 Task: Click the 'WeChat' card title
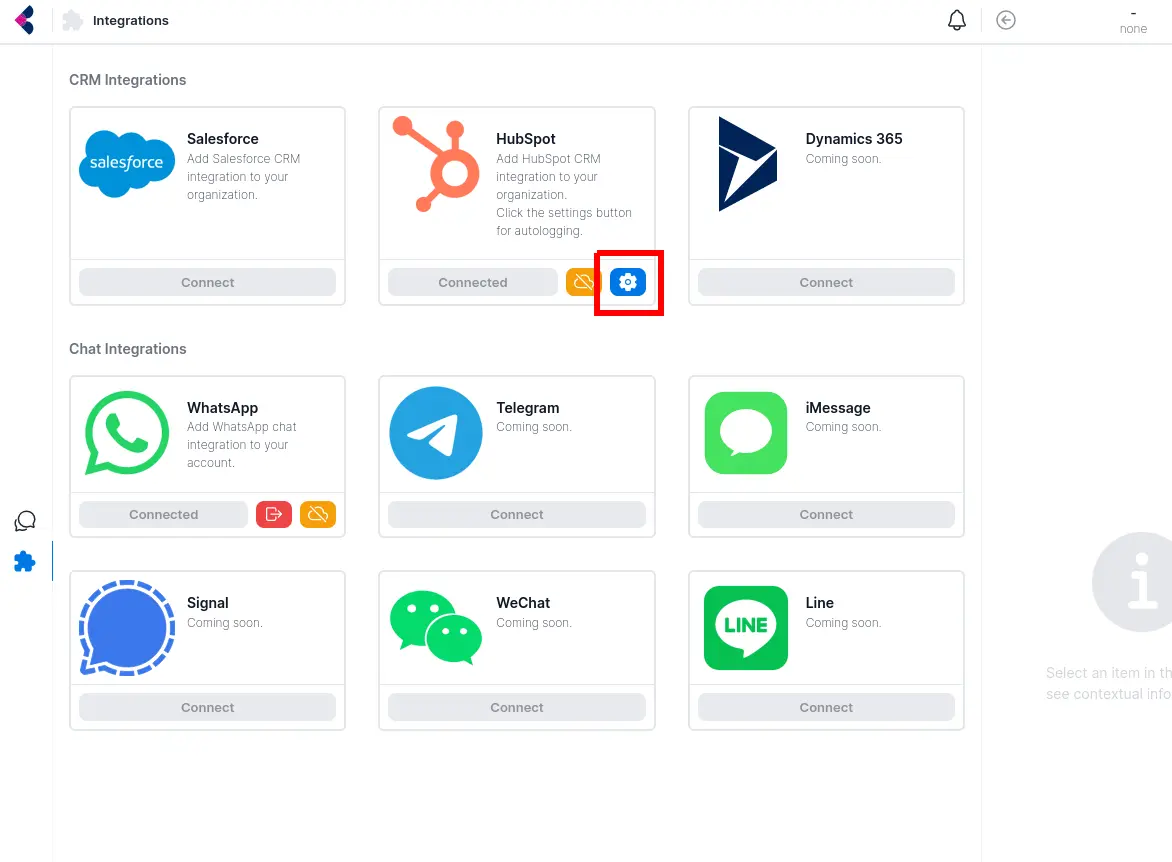523,603
